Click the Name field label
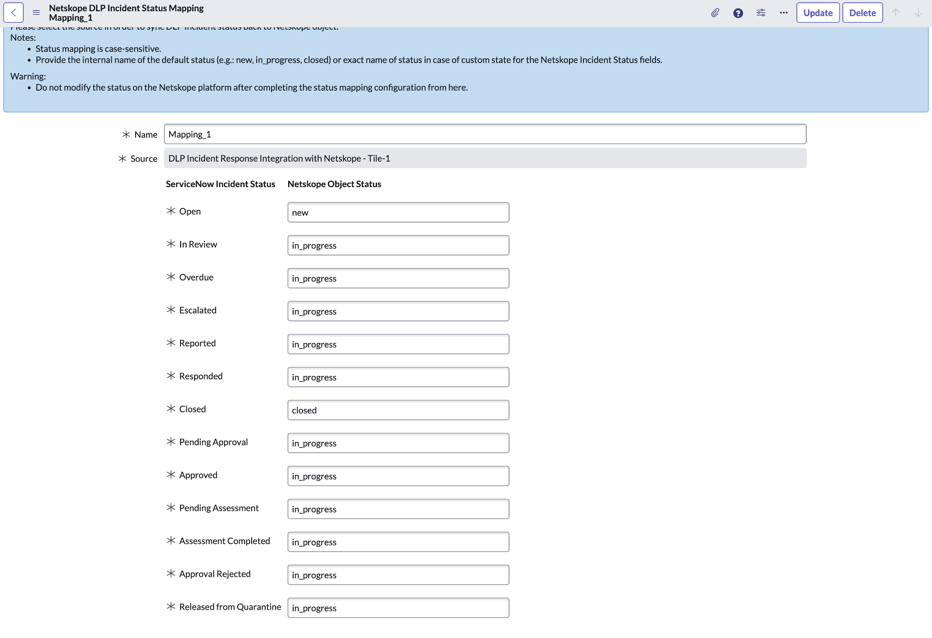932x638 pixels. click(x=146, y=134)
